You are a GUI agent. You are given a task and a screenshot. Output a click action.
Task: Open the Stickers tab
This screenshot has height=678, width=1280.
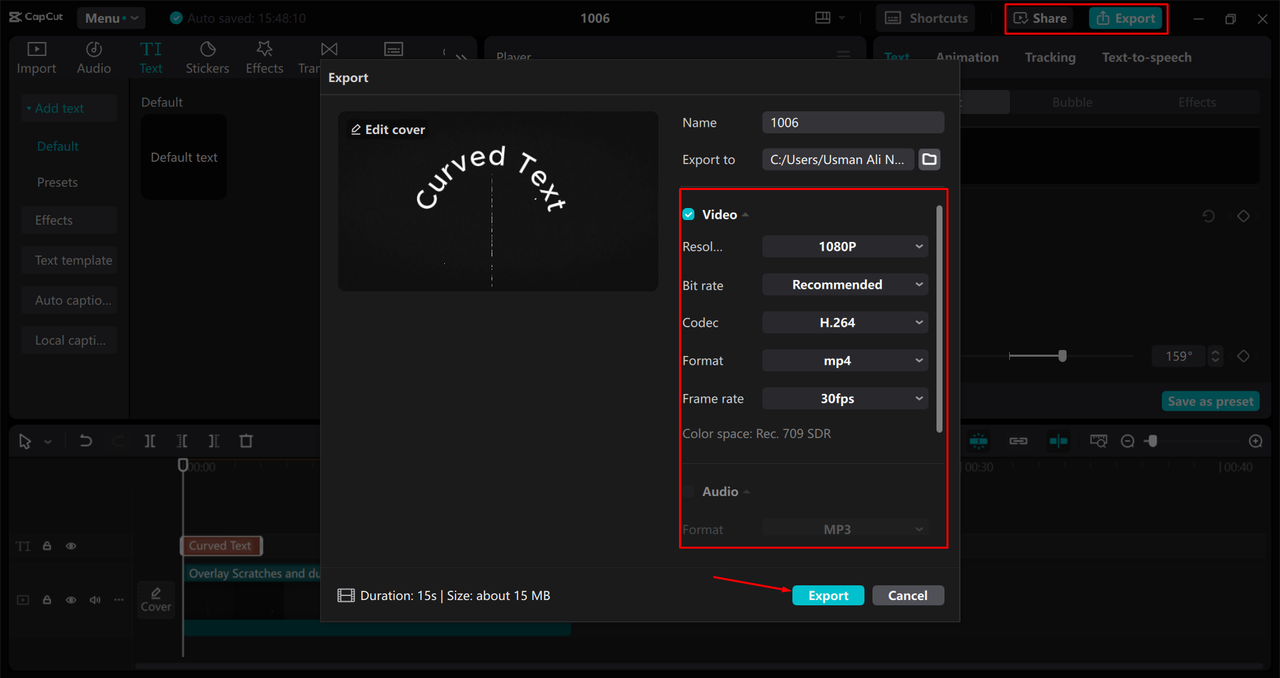coord(207,58)
